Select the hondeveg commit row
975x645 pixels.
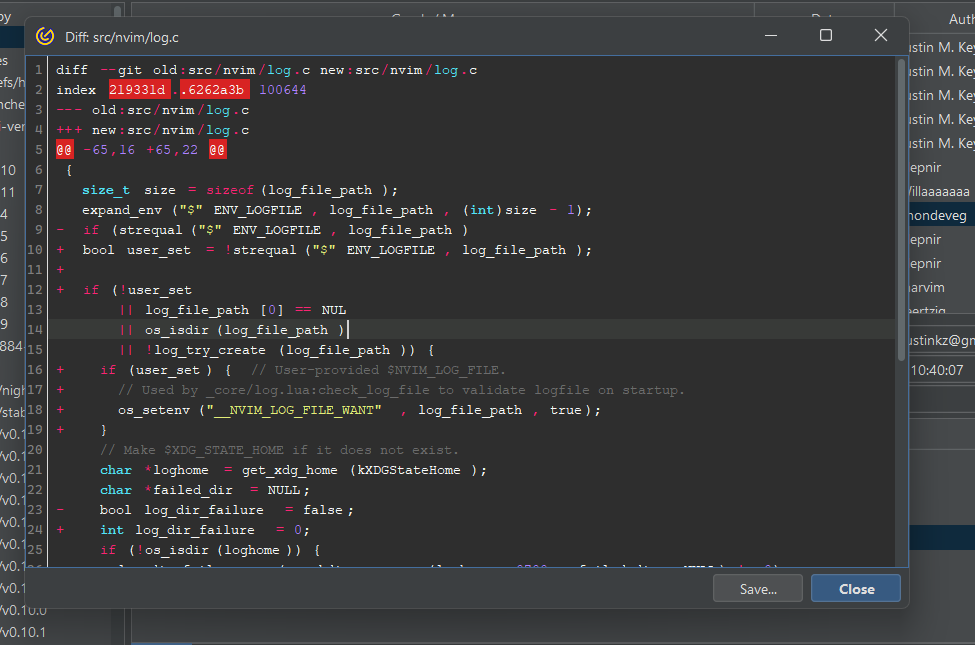pyautogui.click(x=940, y=217)
